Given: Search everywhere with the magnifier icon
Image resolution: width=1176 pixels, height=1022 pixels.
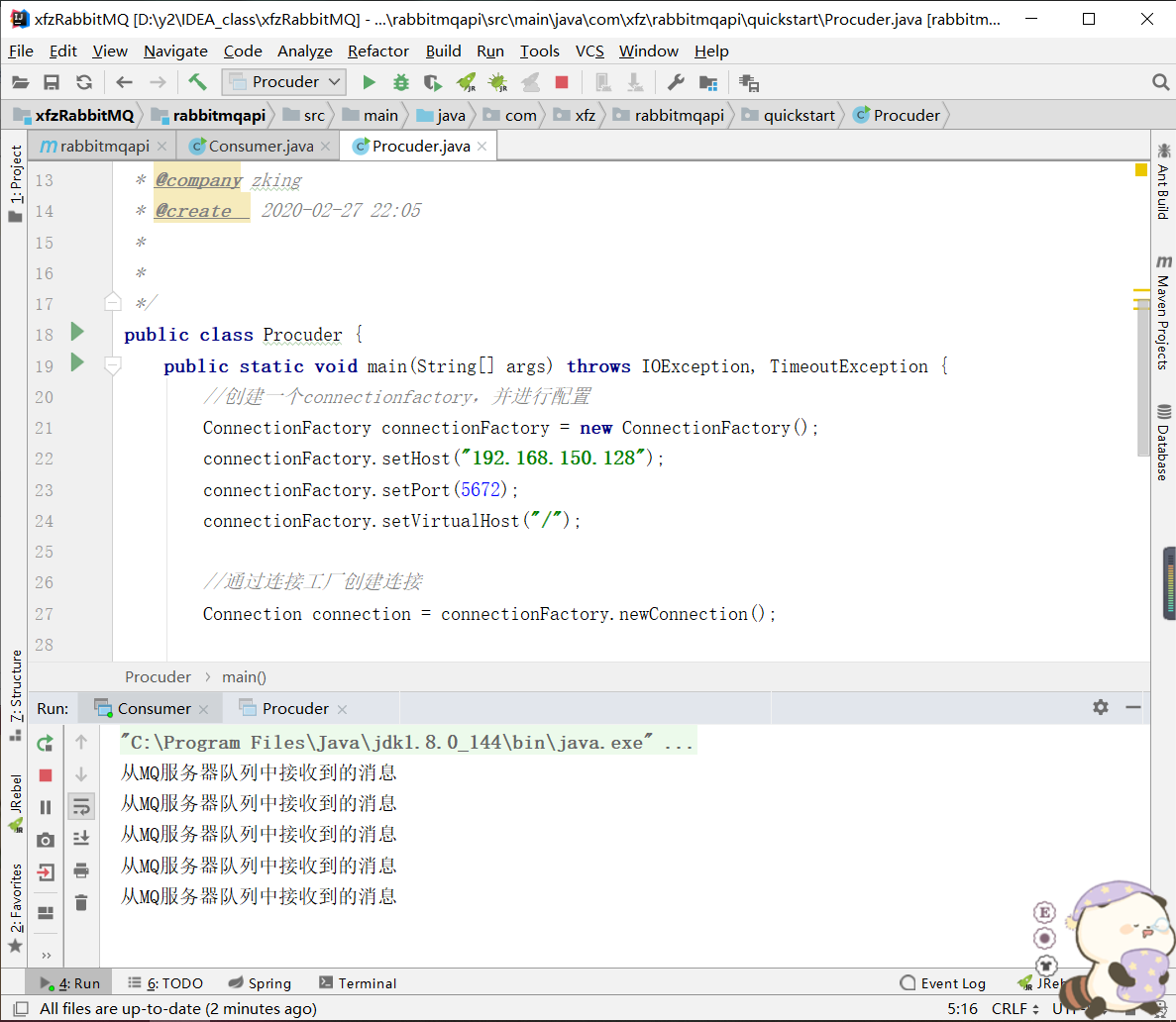Looking at the screenshot, I should coord(1160,82).
